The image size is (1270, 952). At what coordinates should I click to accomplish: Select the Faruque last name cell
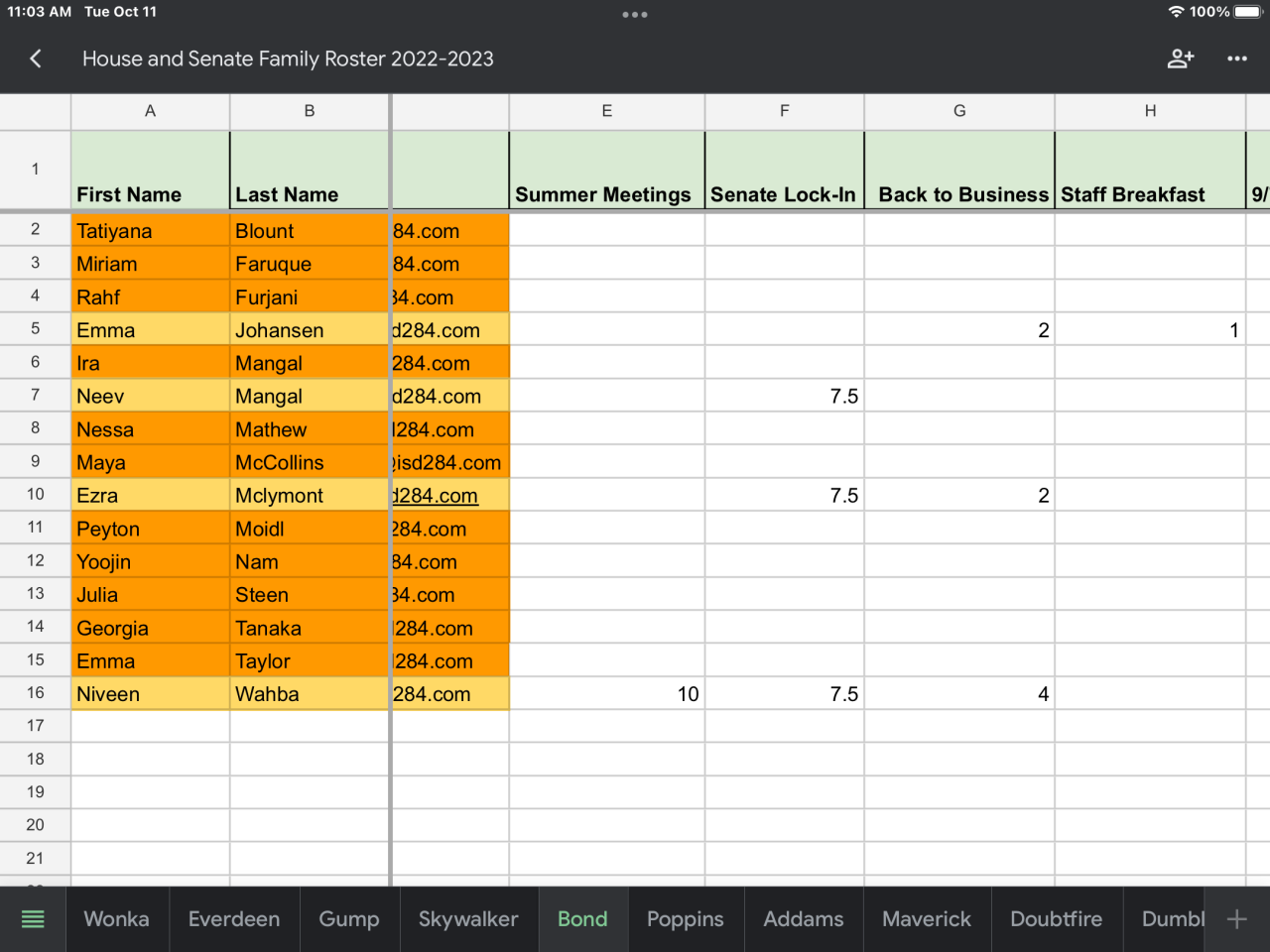point(310,264)
